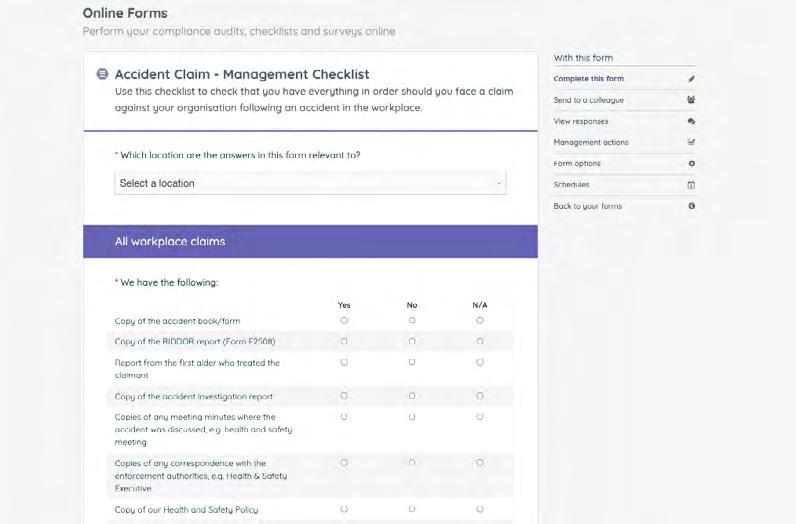Go Back to your forms

(588, 206)
